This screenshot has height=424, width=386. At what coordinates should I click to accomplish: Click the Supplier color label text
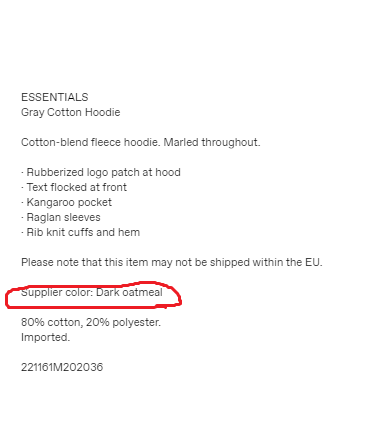pyautogui.click(x=57, y=292)
